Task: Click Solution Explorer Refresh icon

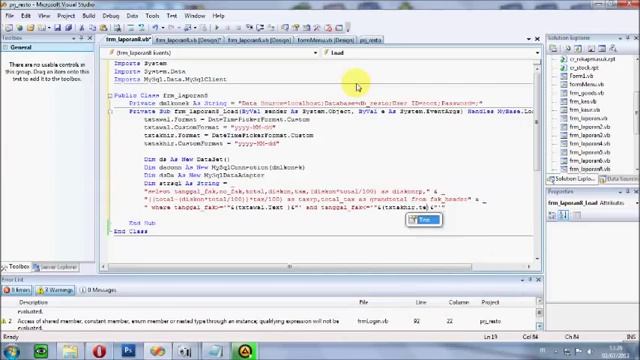Action: point(578,49)
